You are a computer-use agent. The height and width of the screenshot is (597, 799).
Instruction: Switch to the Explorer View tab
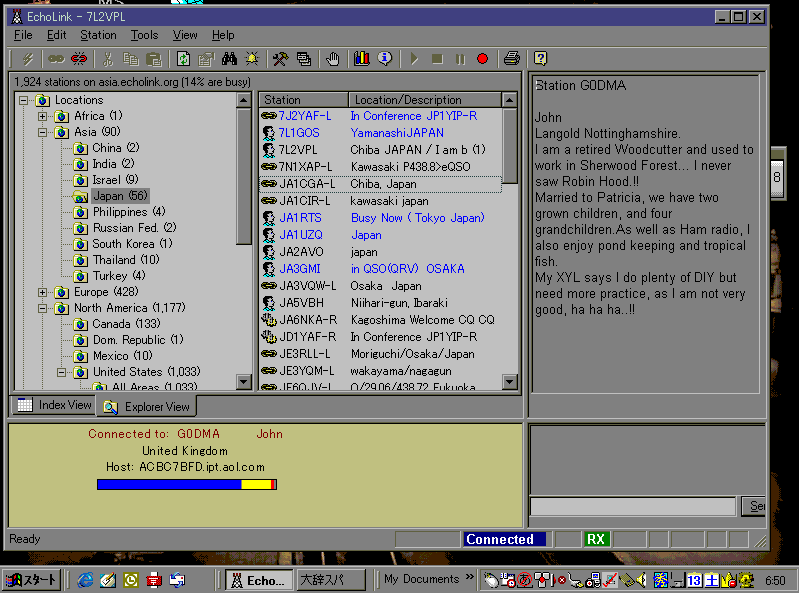click(147, 407)
